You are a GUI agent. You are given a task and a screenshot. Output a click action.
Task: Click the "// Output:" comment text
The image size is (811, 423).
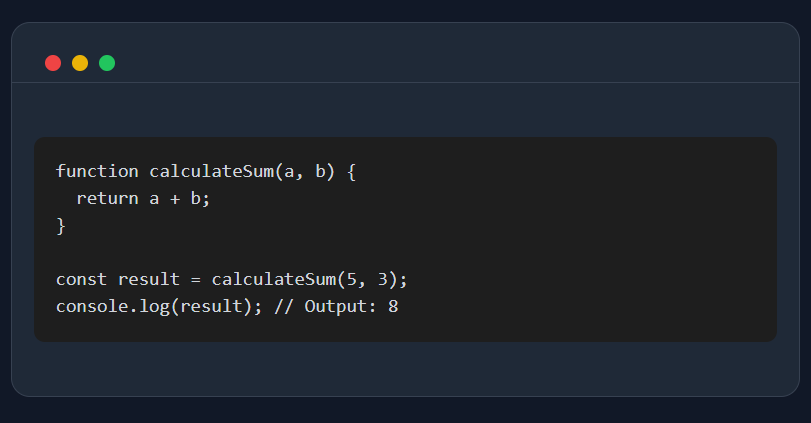320,306
